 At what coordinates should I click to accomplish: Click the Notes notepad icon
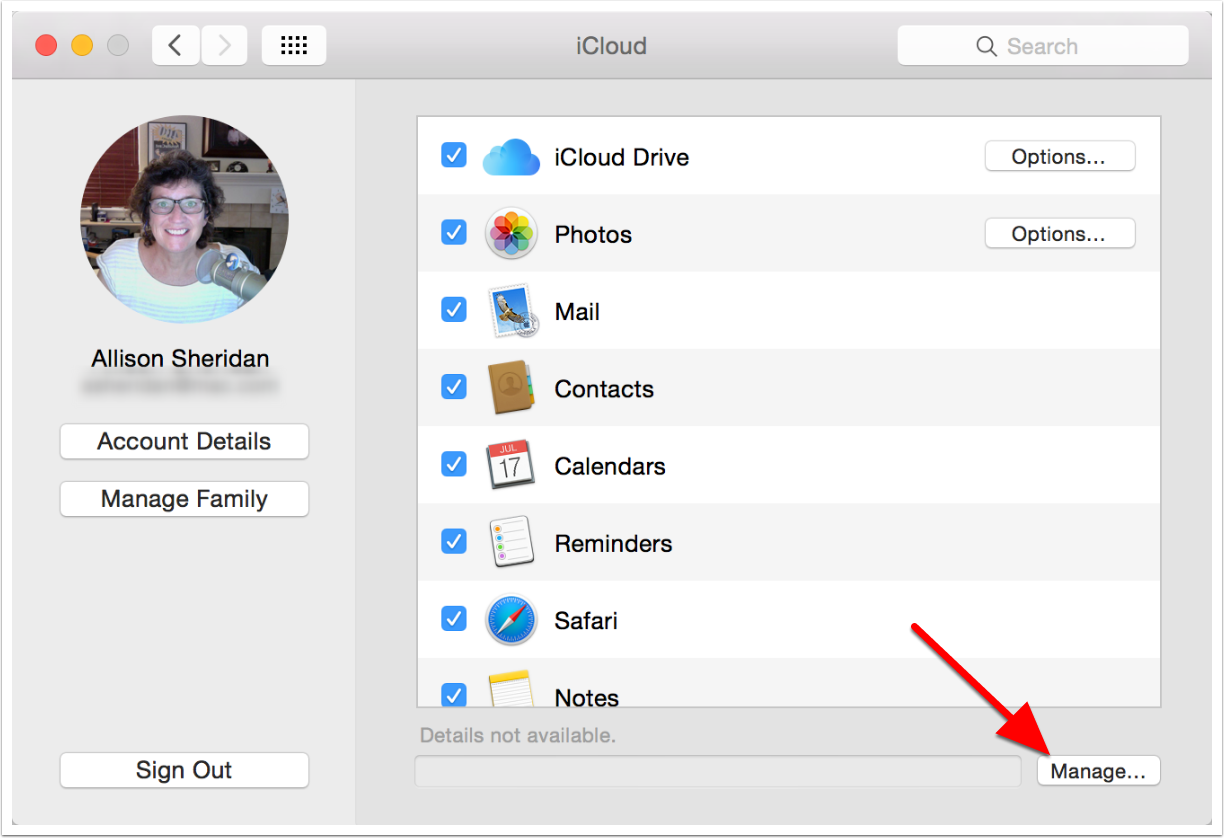[x=511, y=692]
